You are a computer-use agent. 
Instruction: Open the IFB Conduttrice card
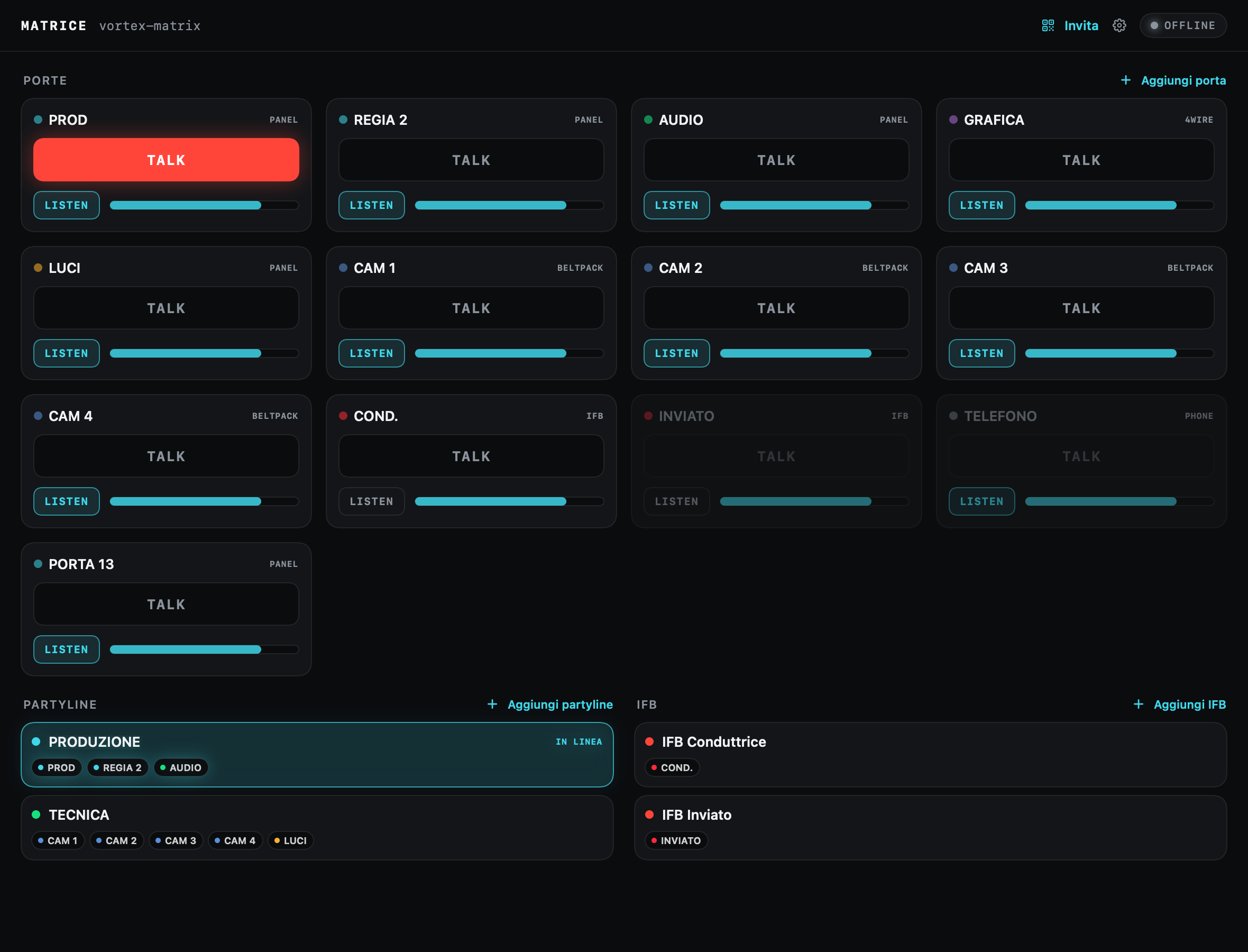[x=930, y=754]
